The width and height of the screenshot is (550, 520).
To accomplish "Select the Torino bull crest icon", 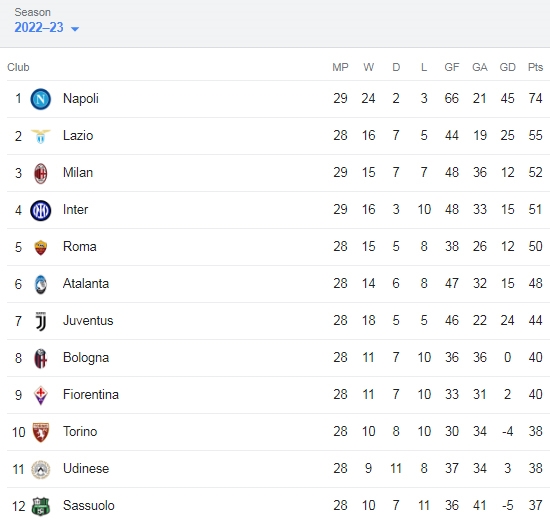I will [x=41, y=432].
